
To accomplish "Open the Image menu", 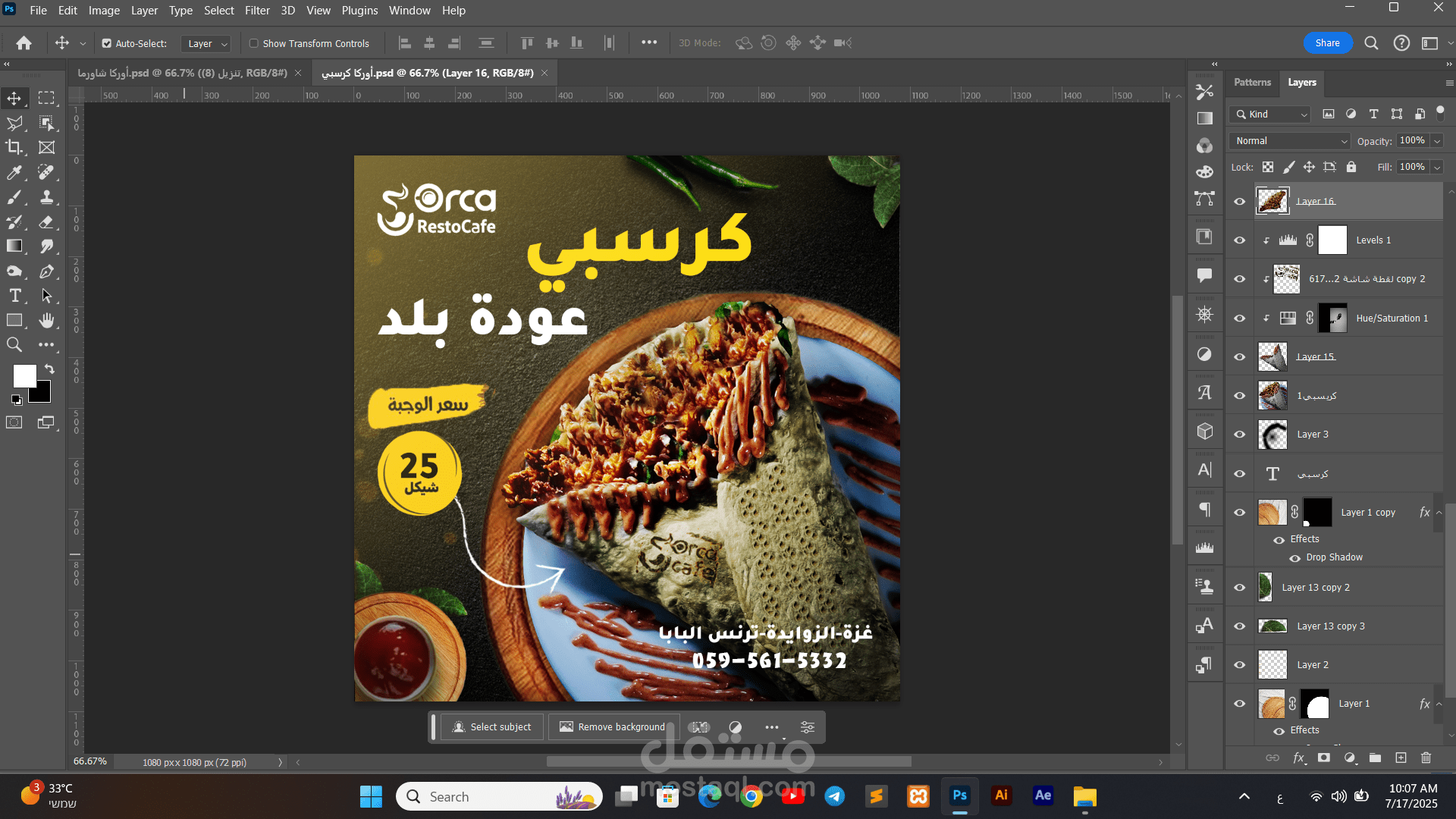I will (104, 11).
